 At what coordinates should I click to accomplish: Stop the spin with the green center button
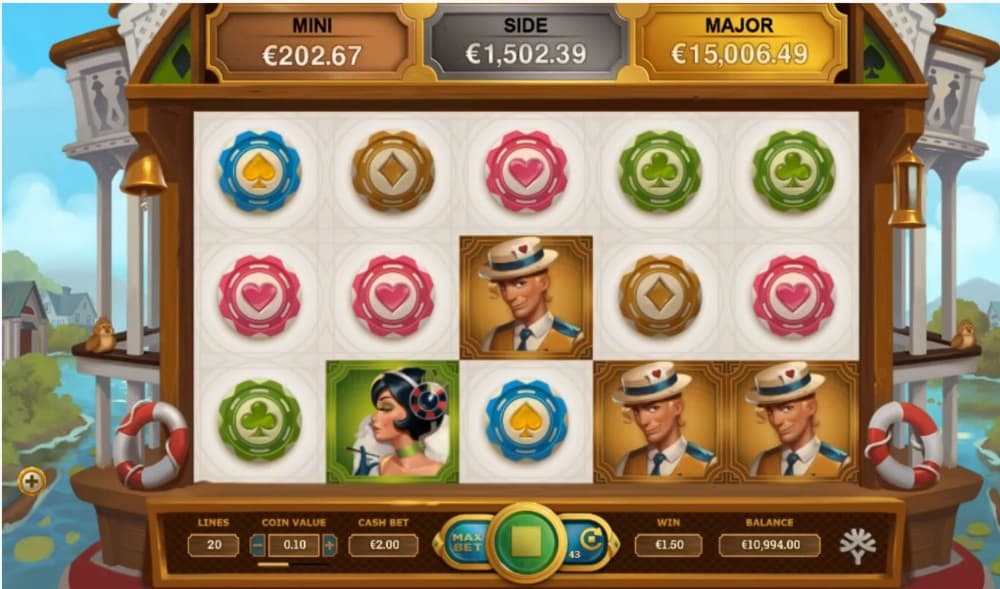point(526,542)
